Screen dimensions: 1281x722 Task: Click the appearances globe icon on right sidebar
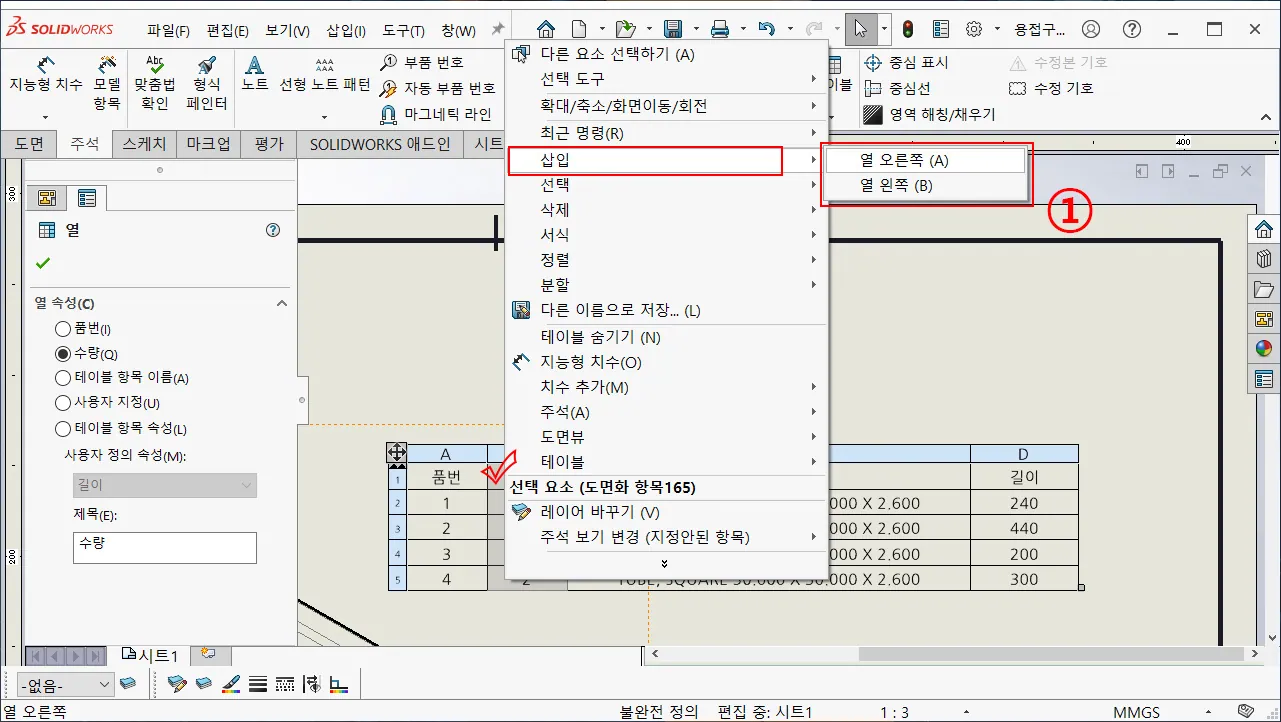[x=1263, y=350]
